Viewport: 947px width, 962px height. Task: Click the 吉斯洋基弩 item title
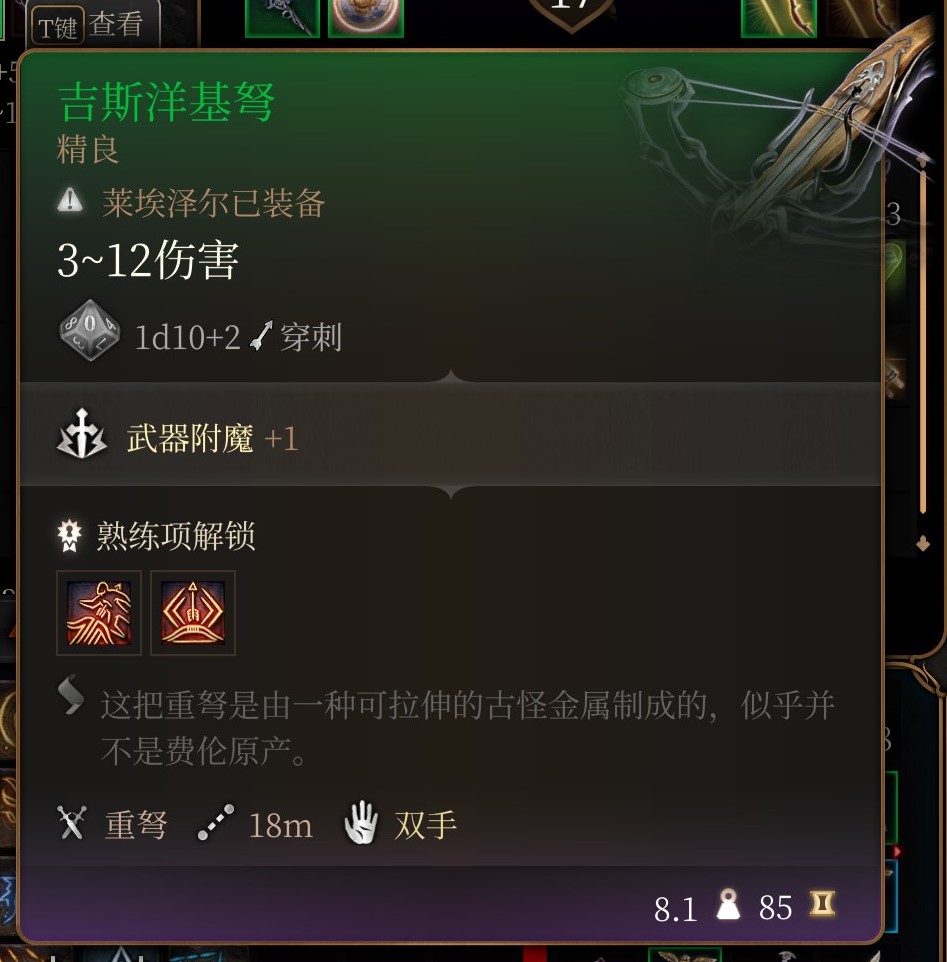coord(166,102)
